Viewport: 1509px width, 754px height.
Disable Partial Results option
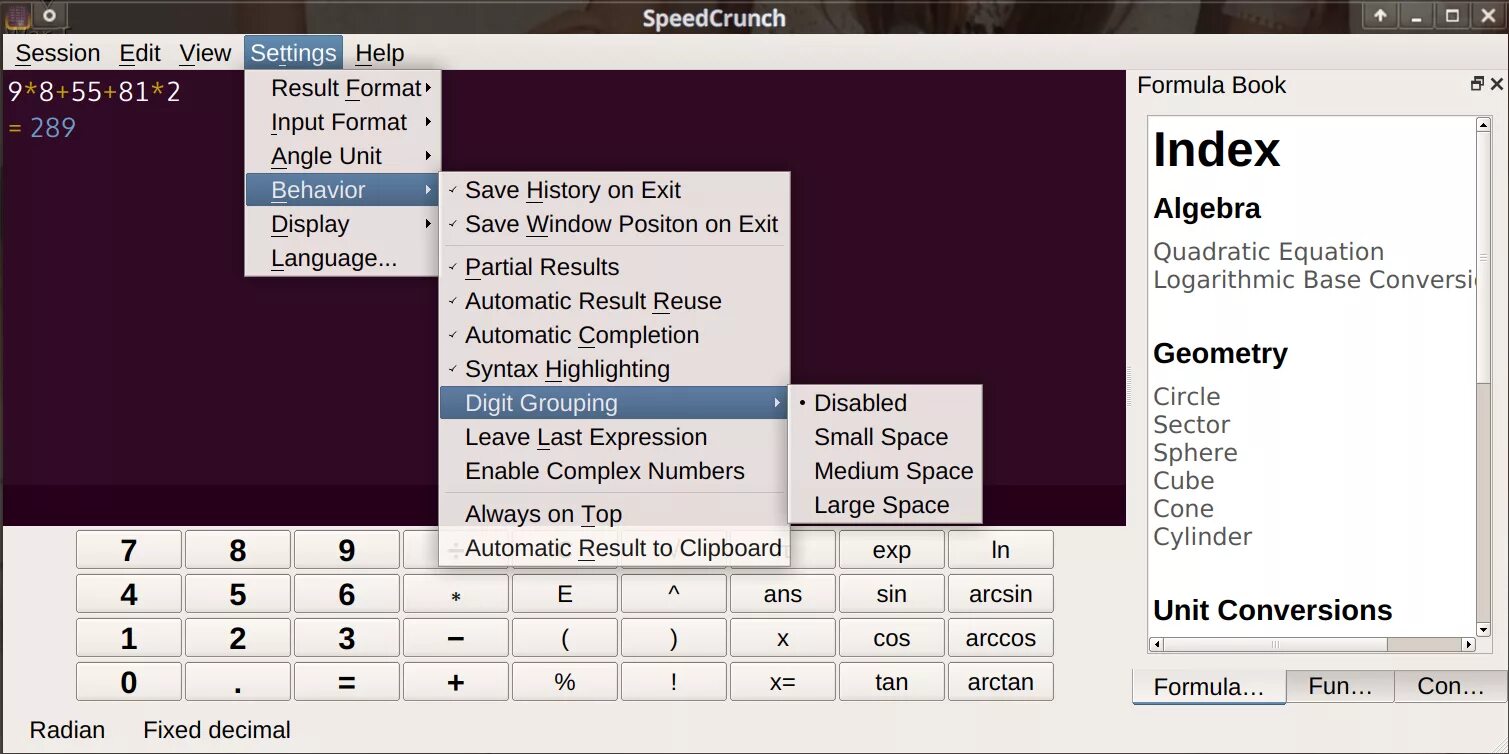(x=615, y=267)
